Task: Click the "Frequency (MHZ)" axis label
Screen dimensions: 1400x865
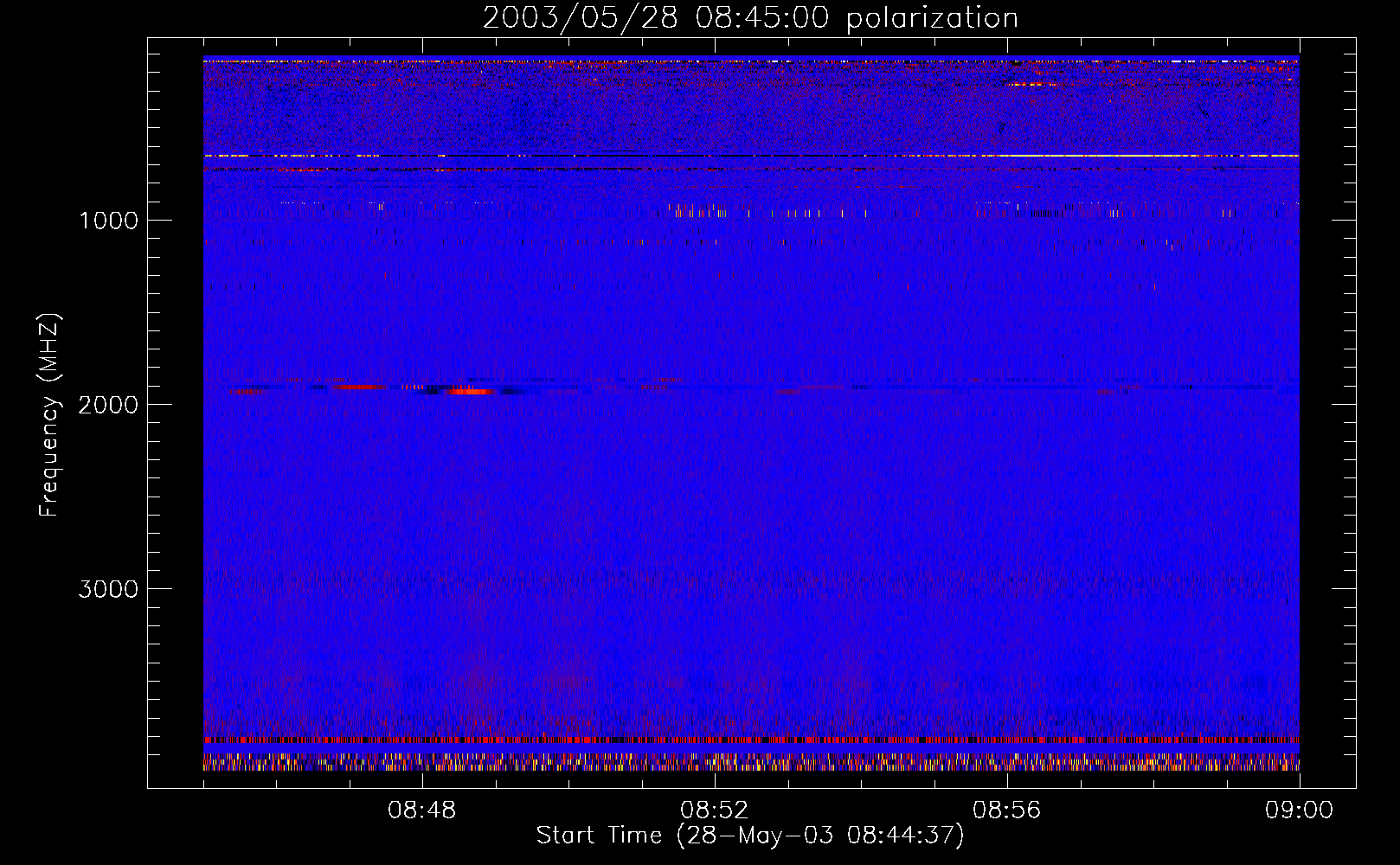Action: pos(50,415)
